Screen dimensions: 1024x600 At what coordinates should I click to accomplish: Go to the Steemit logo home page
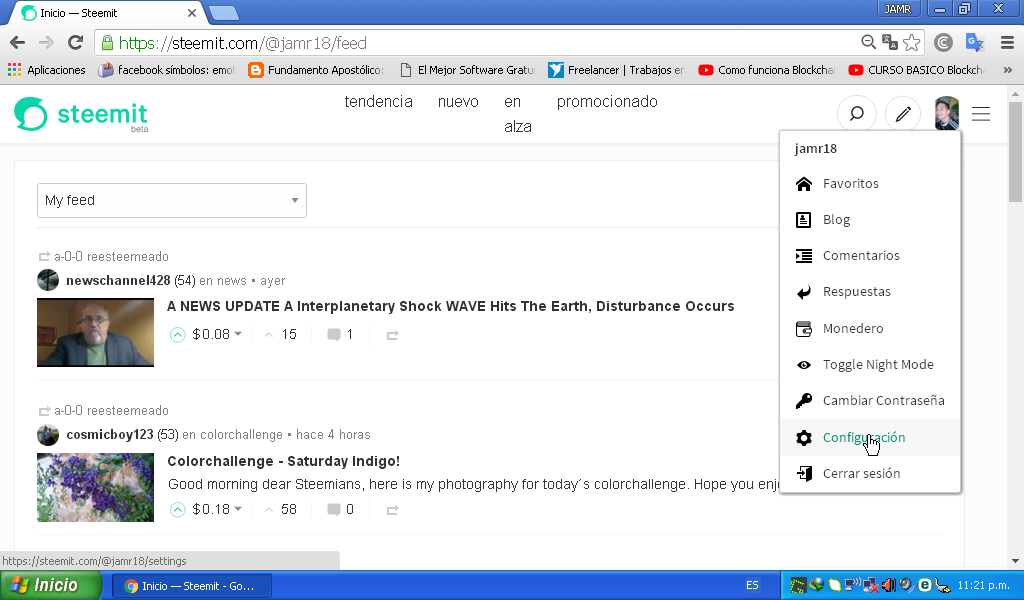click(x=82, y=115)
